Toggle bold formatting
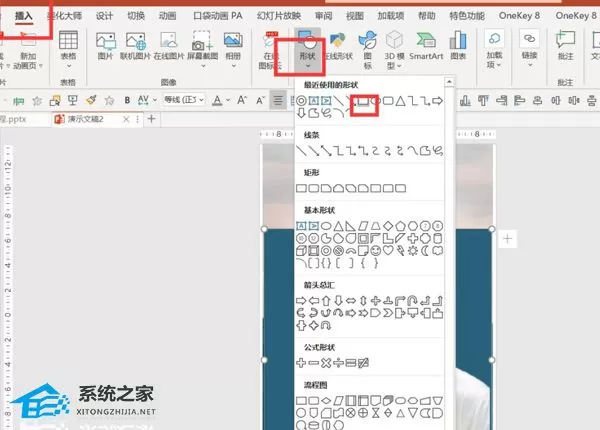600x430 pixels. click(x=127, y=100)
